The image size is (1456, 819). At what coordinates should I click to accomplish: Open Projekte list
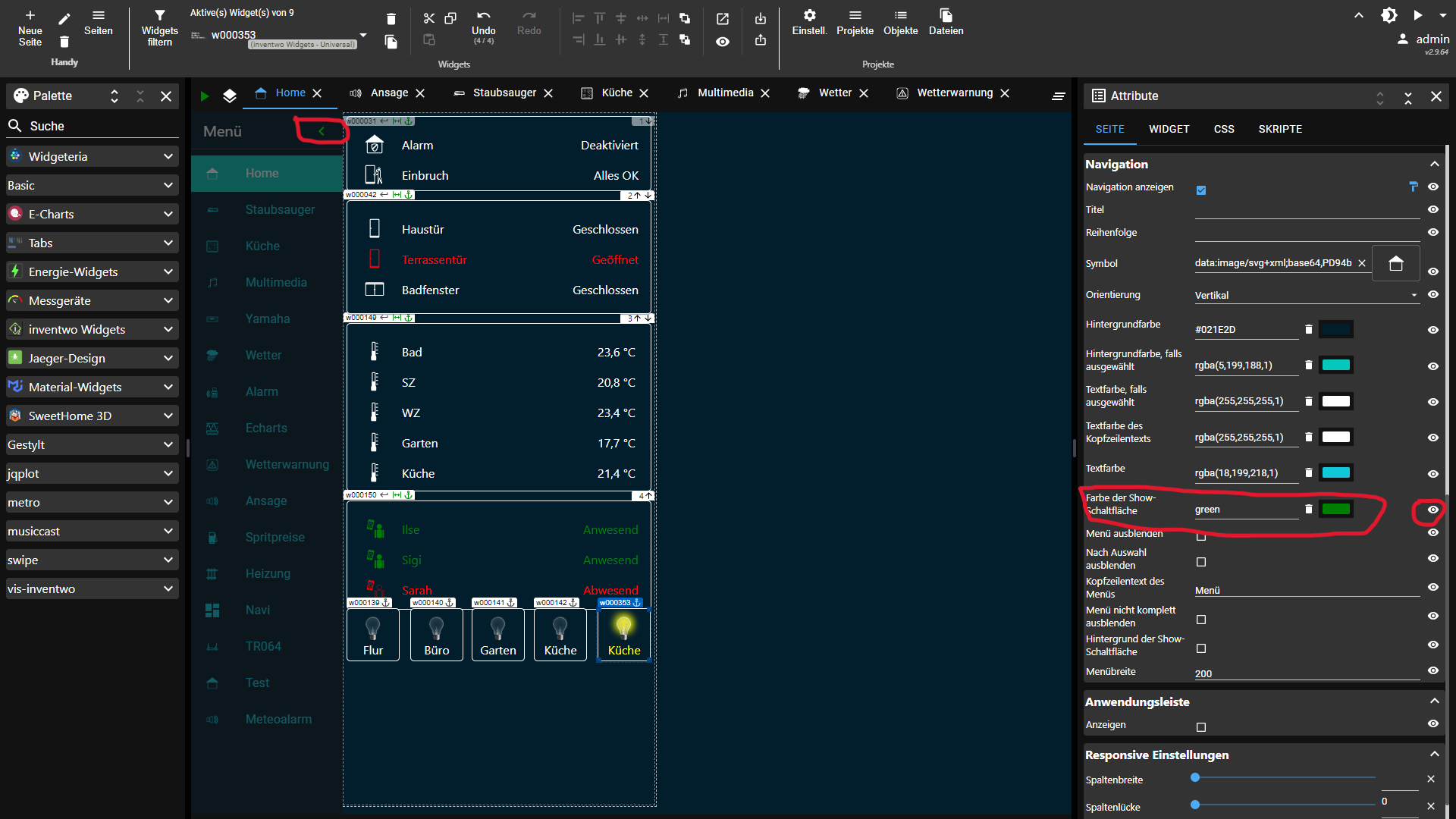[855, 23]
